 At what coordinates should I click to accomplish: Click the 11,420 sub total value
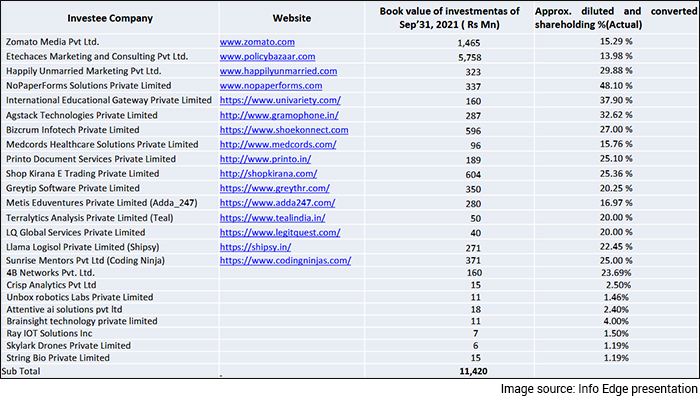[x=473, y=371]
